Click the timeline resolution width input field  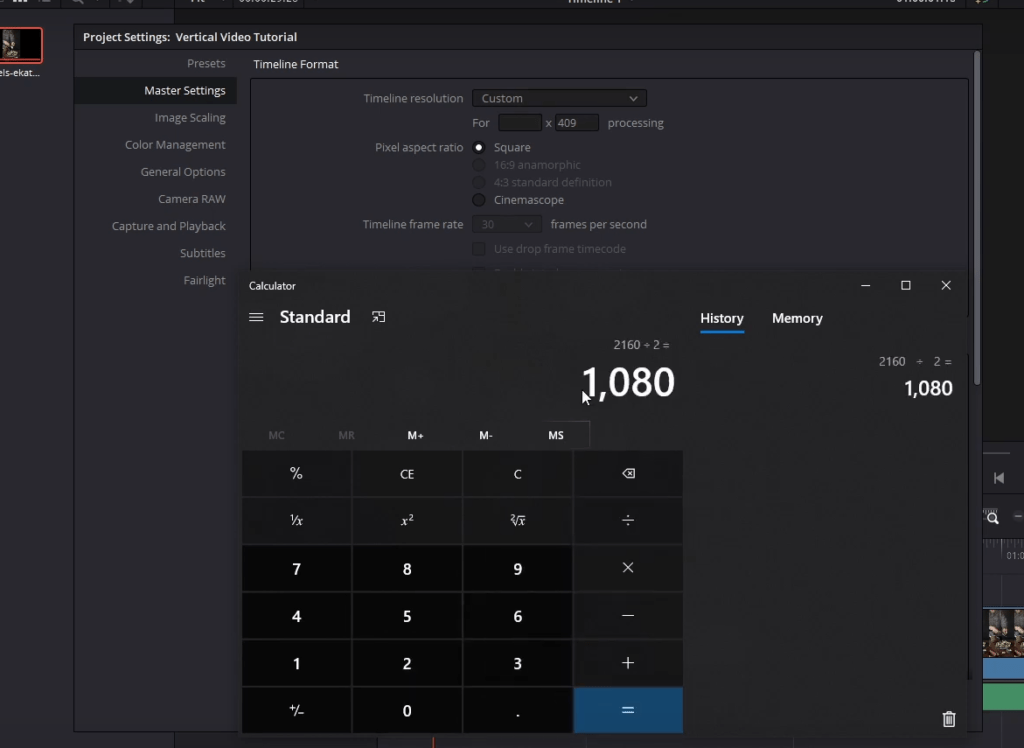pos(520,123)
